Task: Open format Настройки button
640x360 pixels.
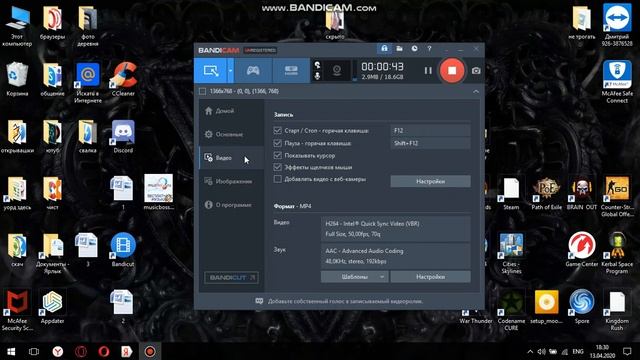Action: [430, 277]
